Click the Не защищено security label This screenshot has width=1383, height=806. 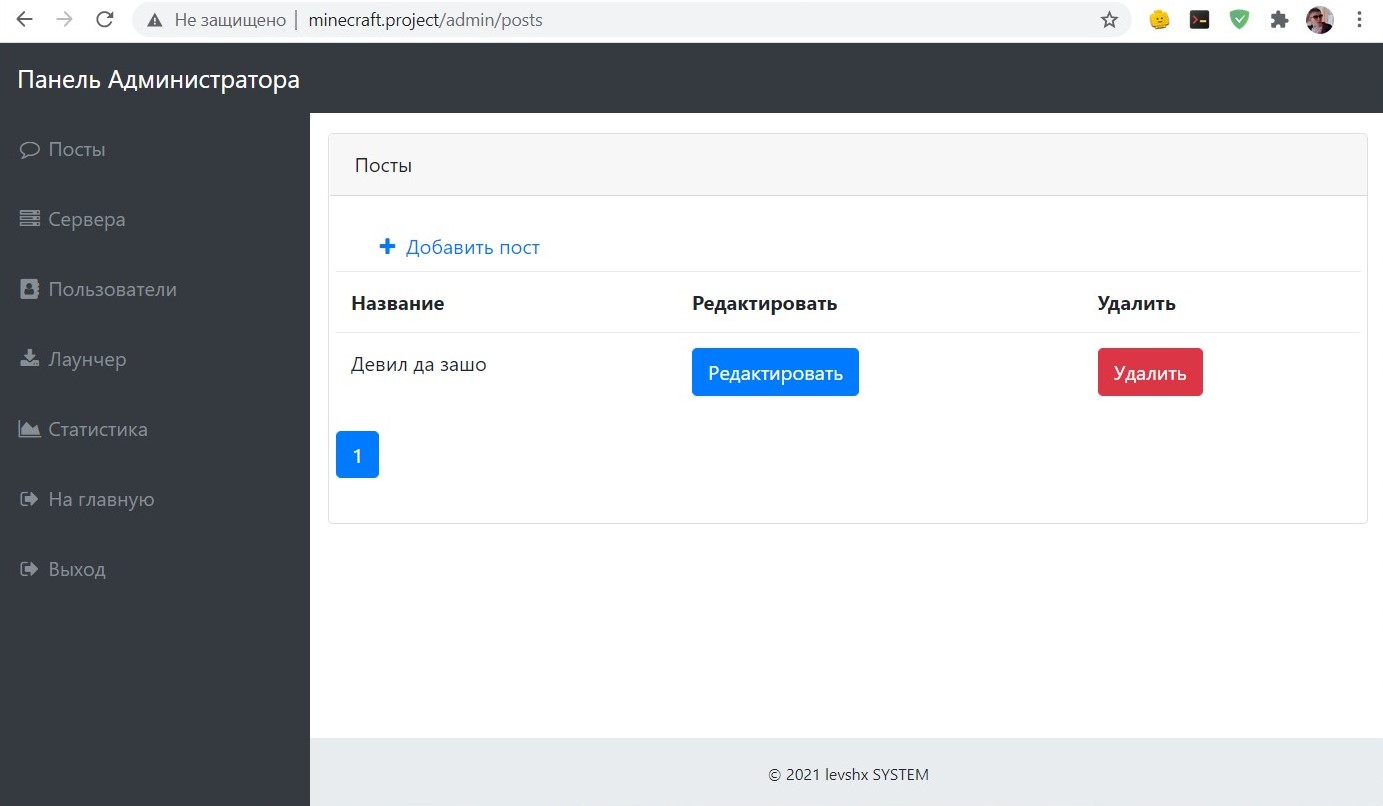click(230, 19)
